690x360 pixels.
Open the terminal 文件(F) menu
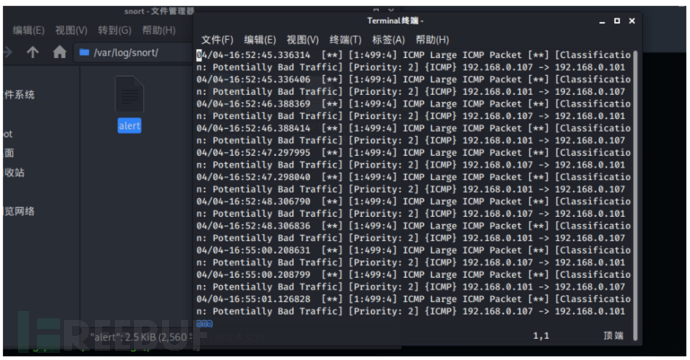[217, 40]
